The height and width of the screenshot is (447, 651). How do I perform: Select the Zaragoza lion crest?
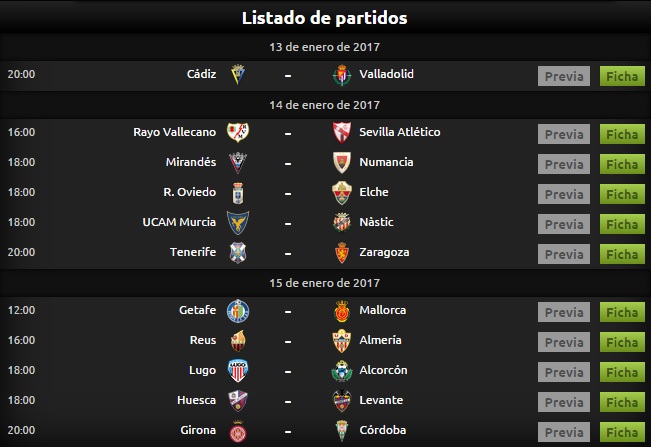coord(342,253)
